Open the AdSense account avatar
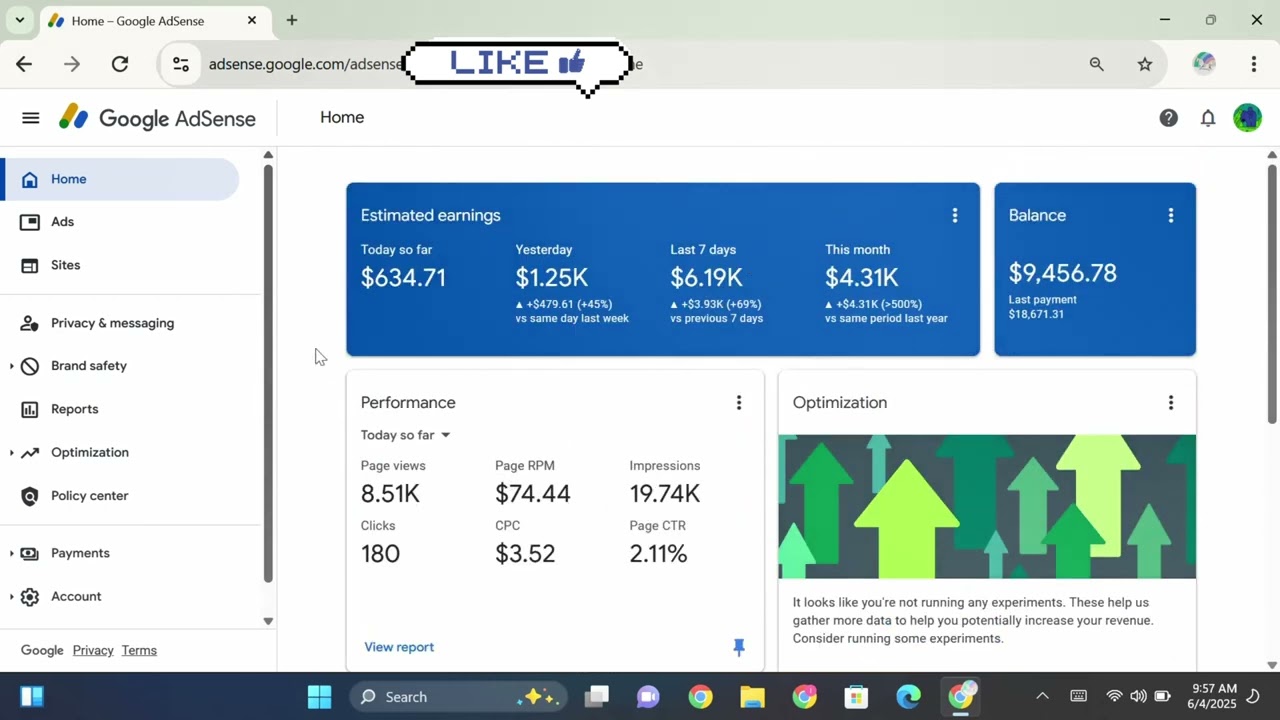 click(1247, 118)
